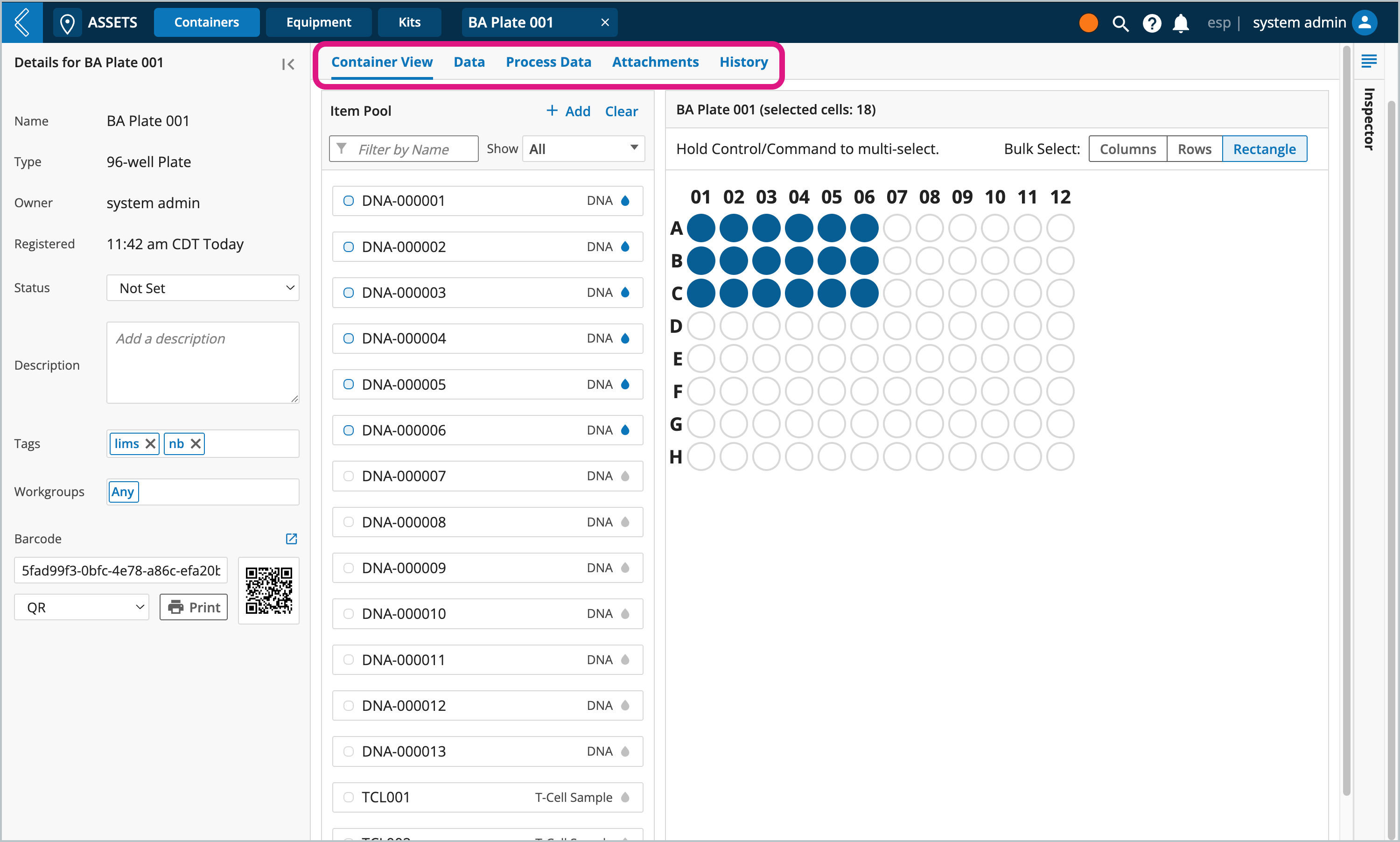
Task: Go to the Kits section
Action: click(x=409, y=22)
